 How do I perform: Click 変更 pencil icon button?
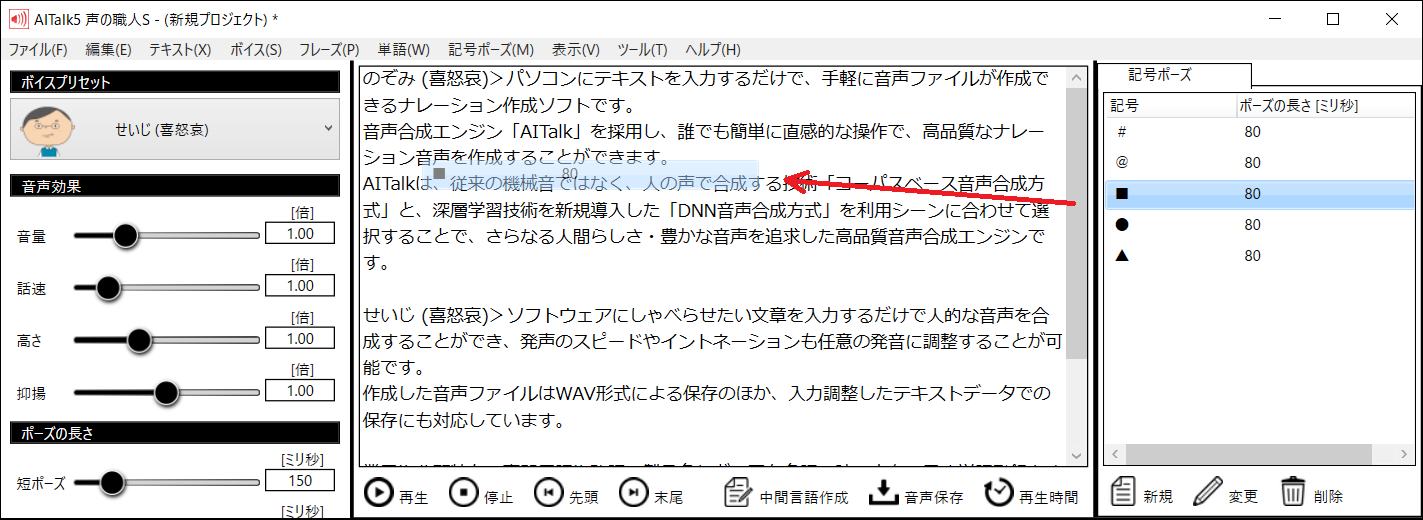pos(1226,493)
